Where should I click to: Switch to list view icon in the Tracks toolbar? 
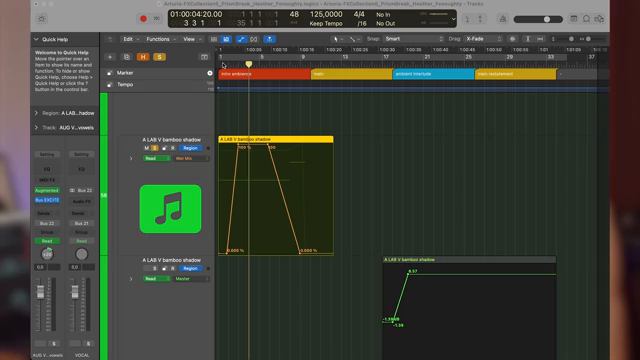coord(213,39)
